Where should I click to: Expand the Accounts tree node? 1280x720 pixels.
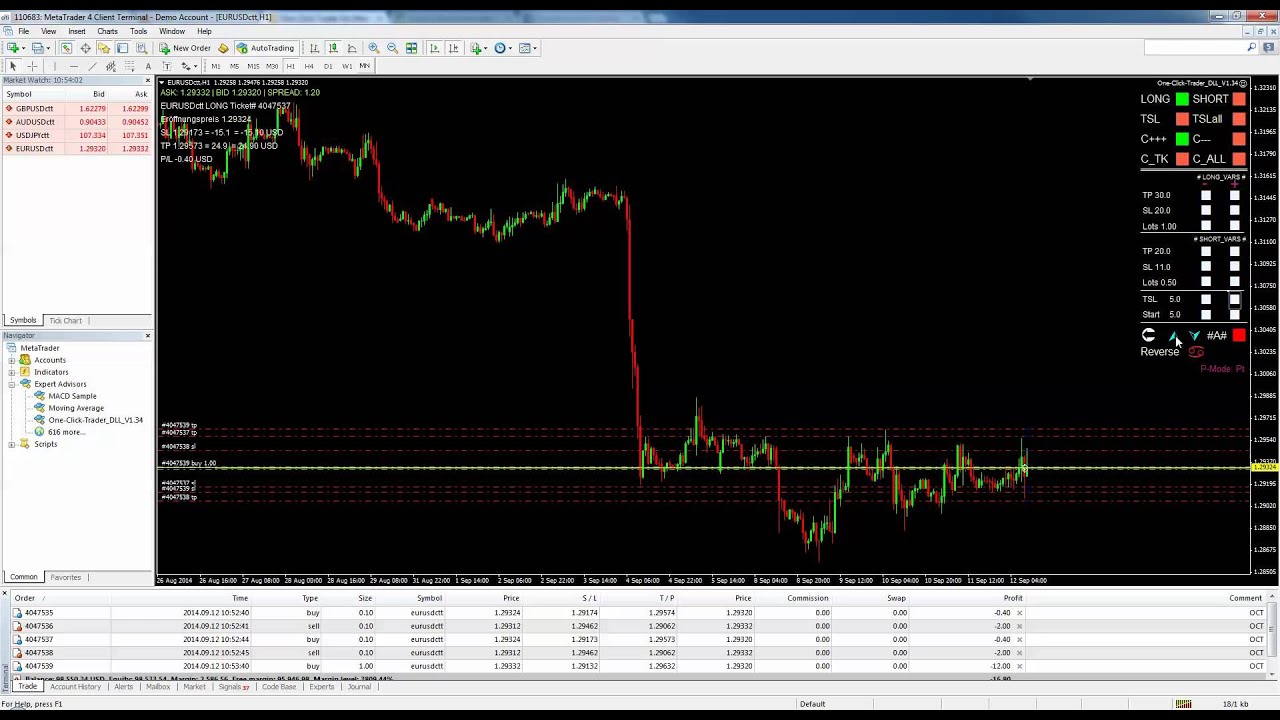pos(11,360)
